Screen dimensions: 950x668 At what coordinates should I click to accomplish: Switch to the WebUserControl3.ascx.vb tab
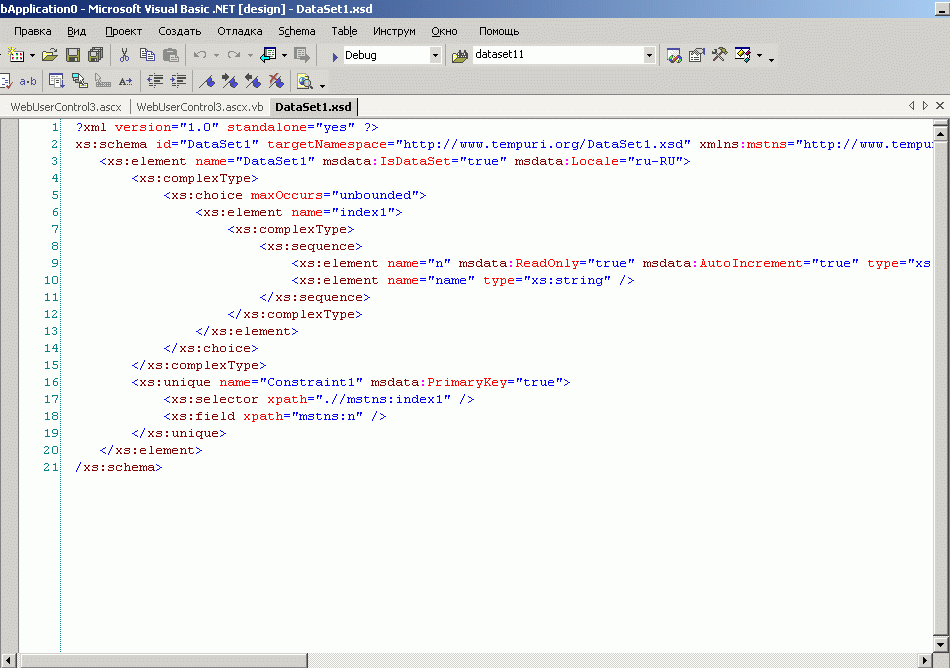(200, 107)
